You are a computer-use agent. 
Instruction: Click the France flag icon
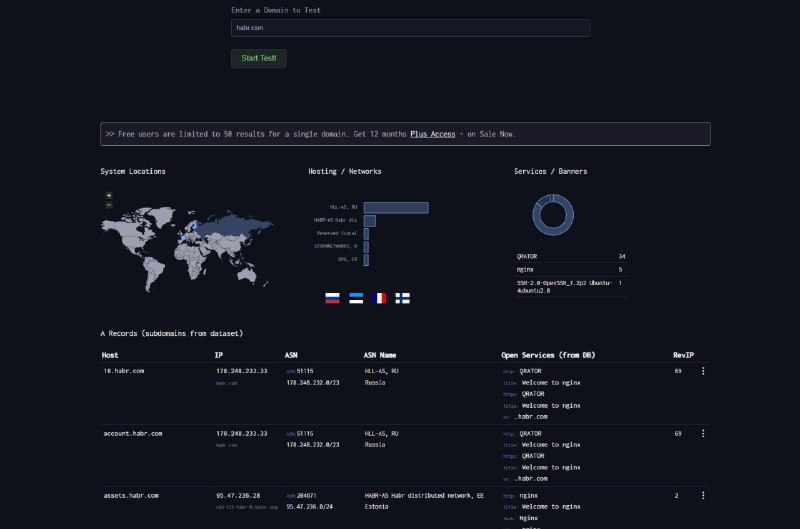[379, 298]
